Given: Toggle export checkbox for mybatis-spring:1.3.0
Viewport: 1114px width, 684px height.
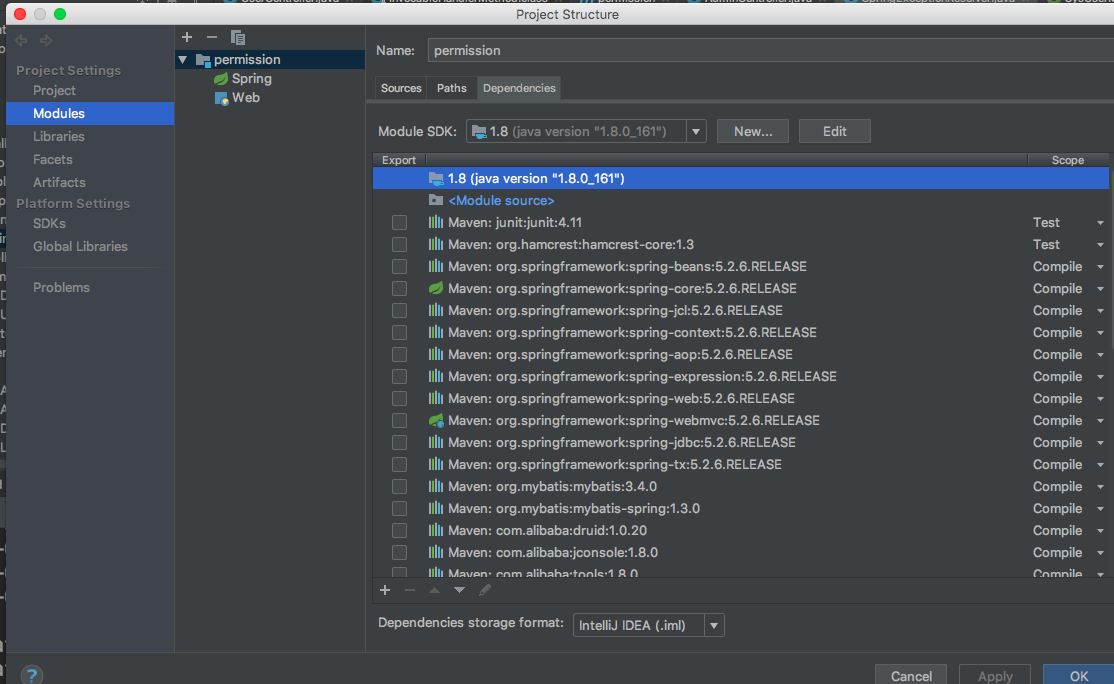Looking at the screenshot, I should [399, 509].
